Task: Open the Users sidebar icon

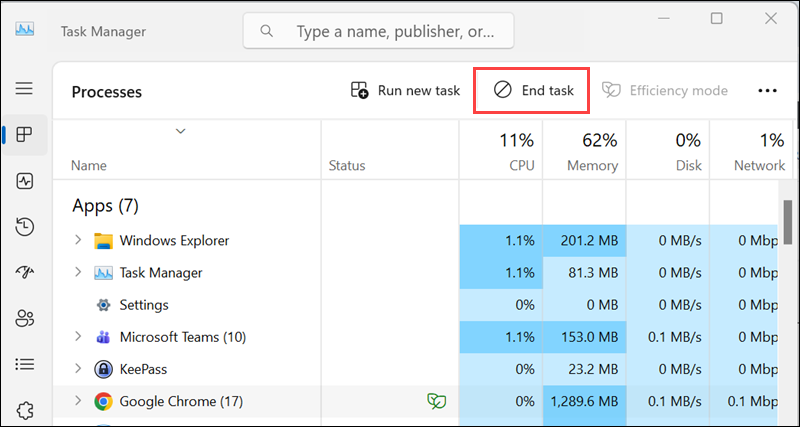Action: [24, 318]
